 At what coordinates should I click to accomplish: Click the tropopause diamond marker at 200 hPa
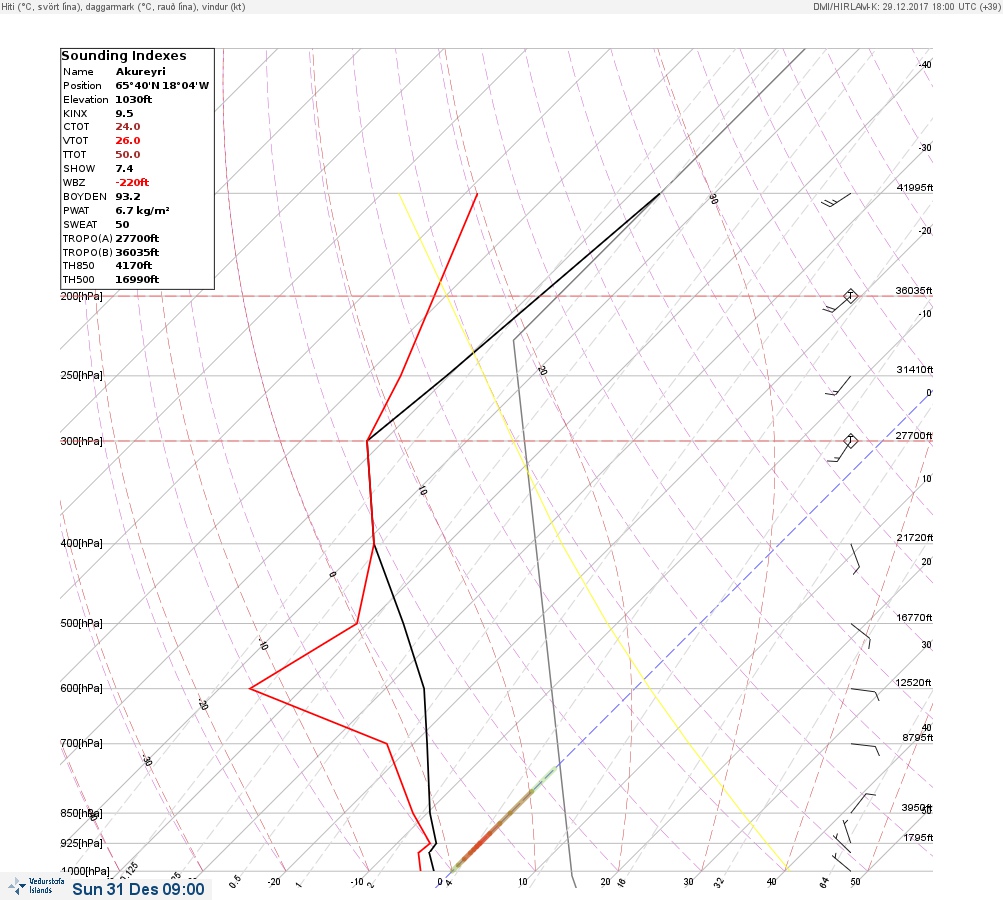850,296
